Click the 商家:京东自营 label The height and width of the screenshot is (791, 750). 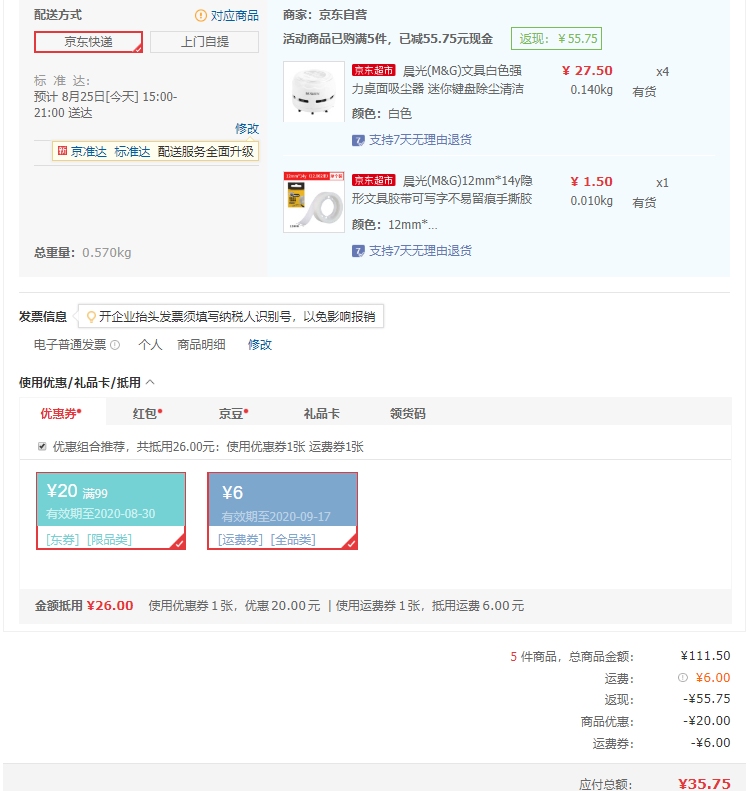[325, 15]
